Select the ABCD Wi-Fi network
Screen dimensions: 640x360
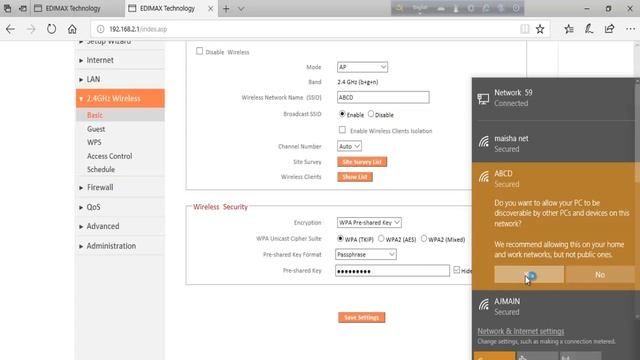[x=554, y=178]
